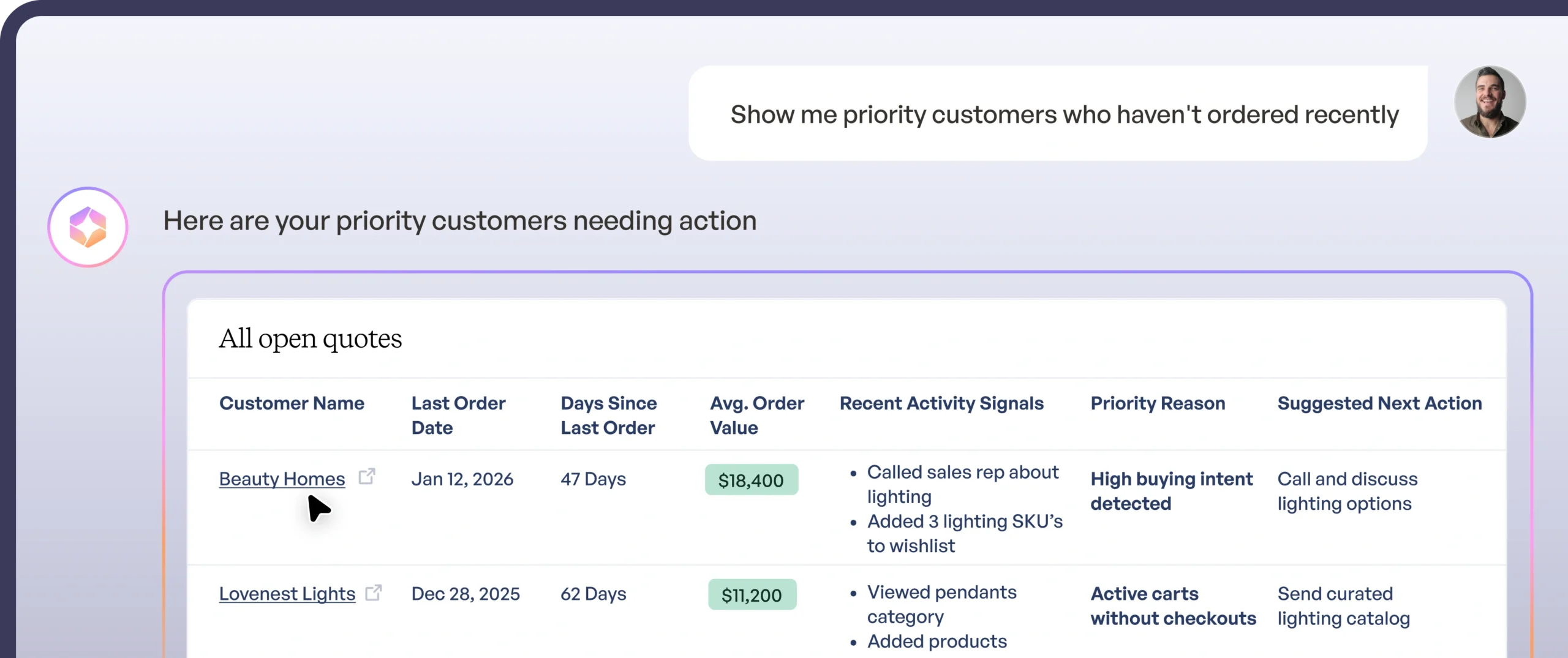The height and width of the screenshot is (658, 1568).
Task: Click the Priority Reason column header
Action: pos(1158,403)
